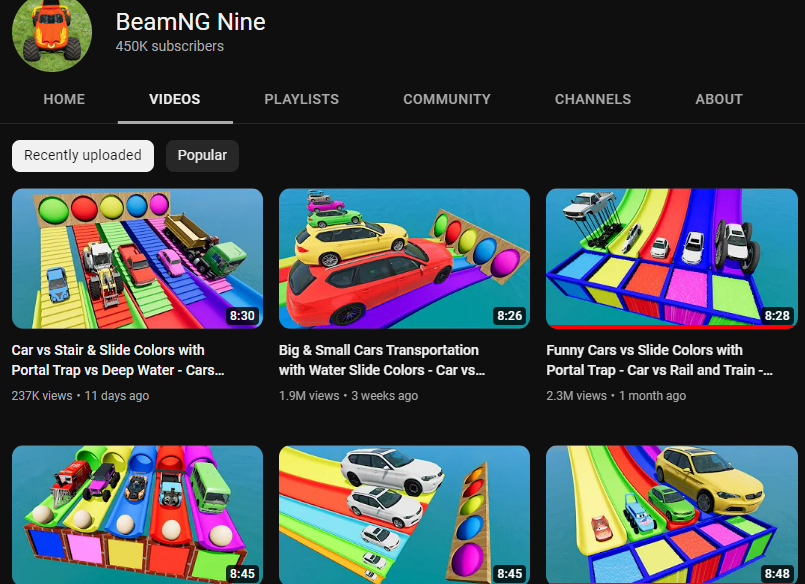Click the 8:26 duration badge
The height and width of the screenshot is (584, 805).
pos(509,316)
